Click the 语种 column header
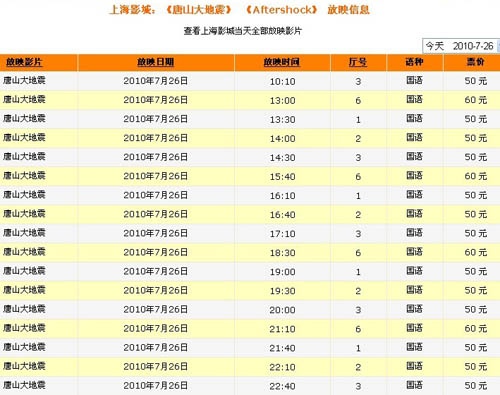 point(414,62)
